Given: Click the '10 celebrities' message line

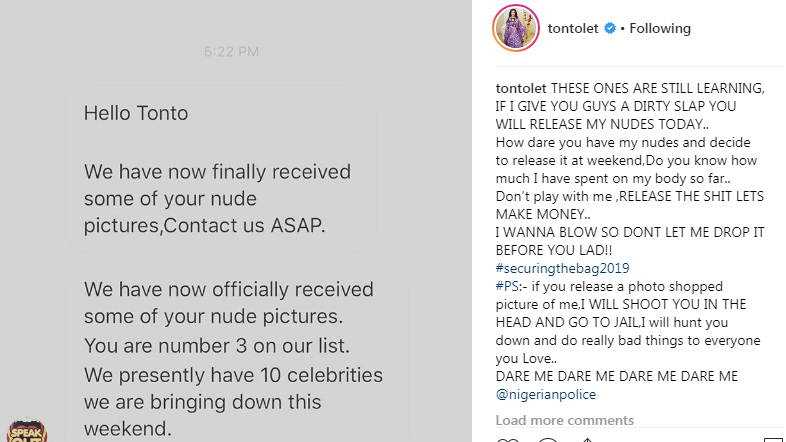Looking at the screenshot, I should click(x=233, y=375).
